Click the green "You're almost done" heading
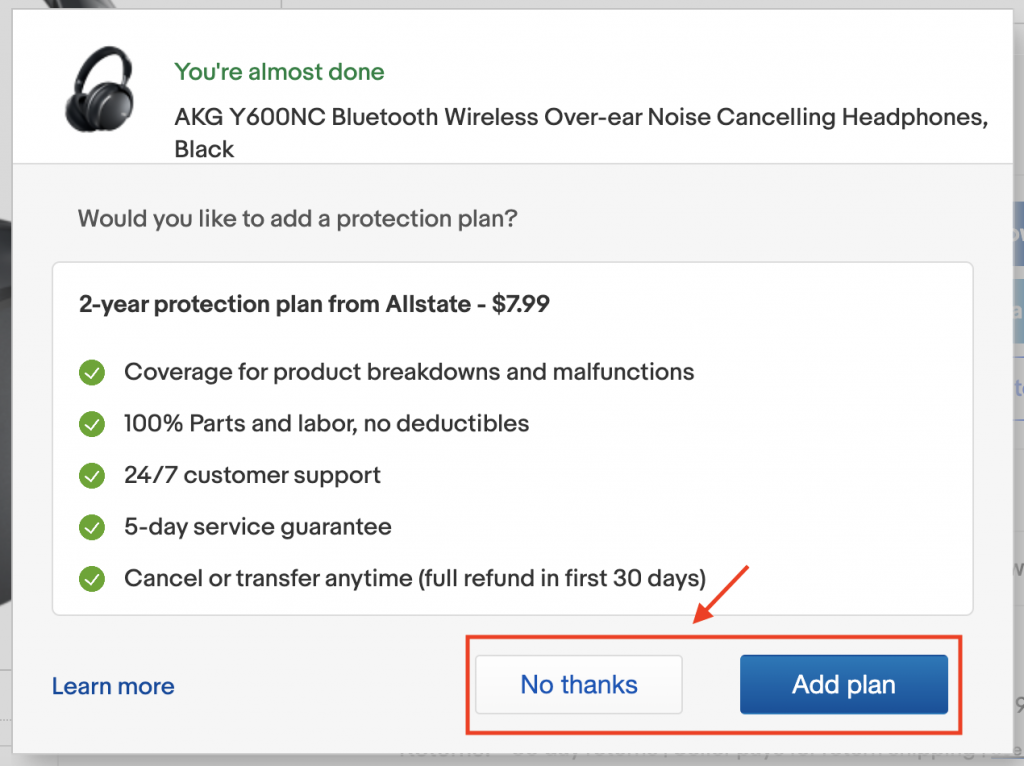Image resolution: width=1024 pixels, height=766 pixels. [279, 72]
